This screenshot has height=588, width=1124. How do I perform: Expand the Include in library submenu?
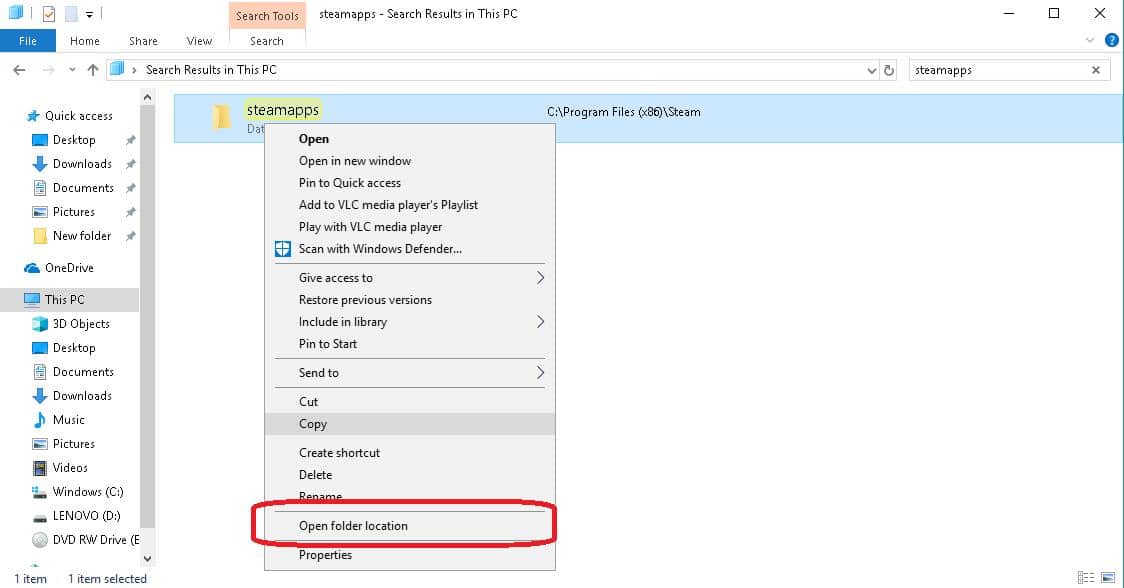[409, 322]
